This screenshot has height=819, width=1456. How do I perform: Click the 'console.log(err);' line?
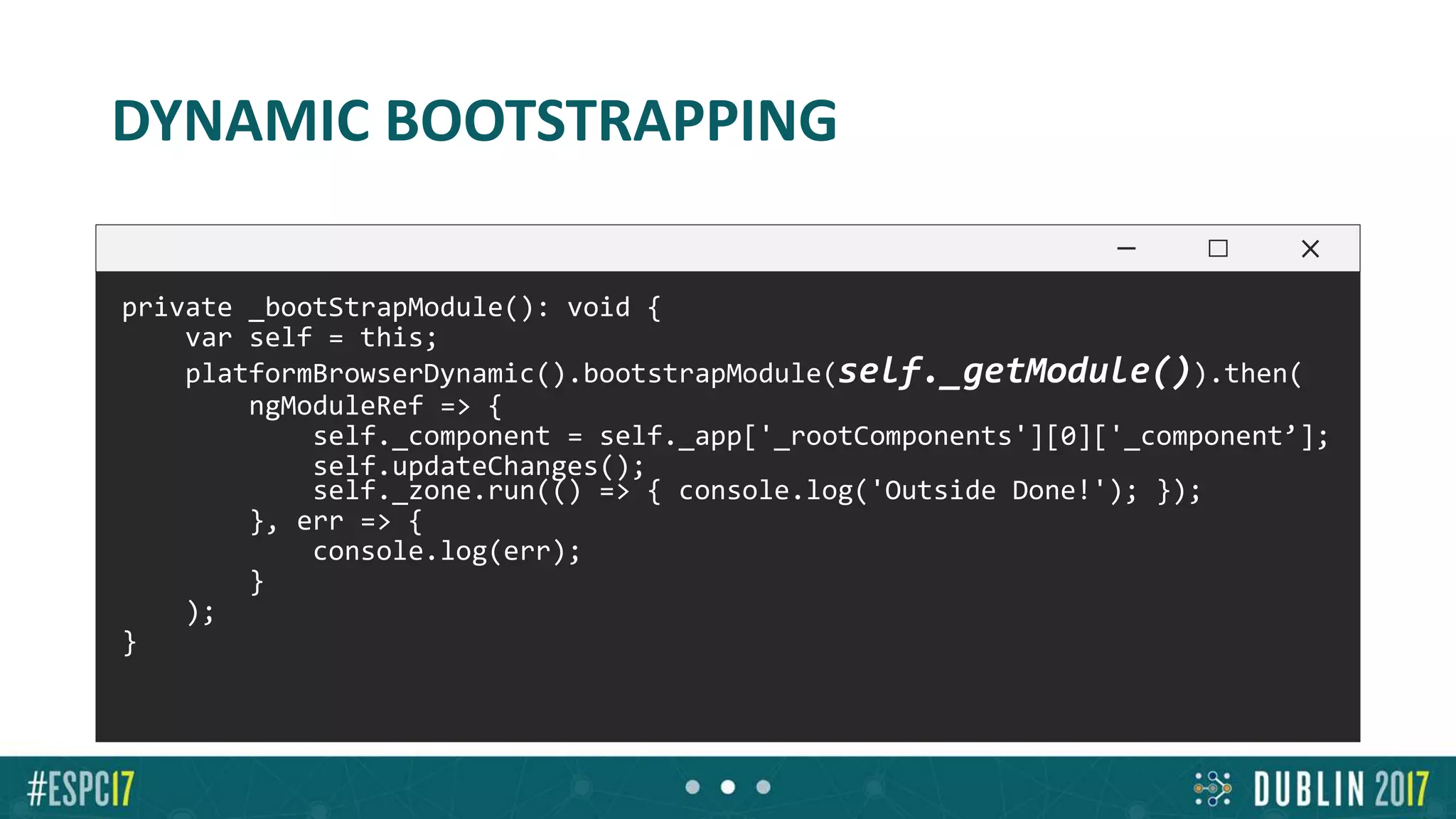[x=447, y=552]
